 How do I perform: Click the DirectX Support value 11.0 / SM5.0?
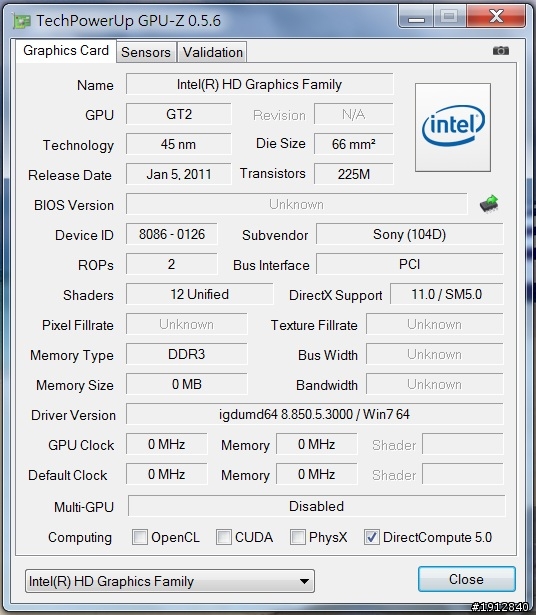(x=447, y=294)
